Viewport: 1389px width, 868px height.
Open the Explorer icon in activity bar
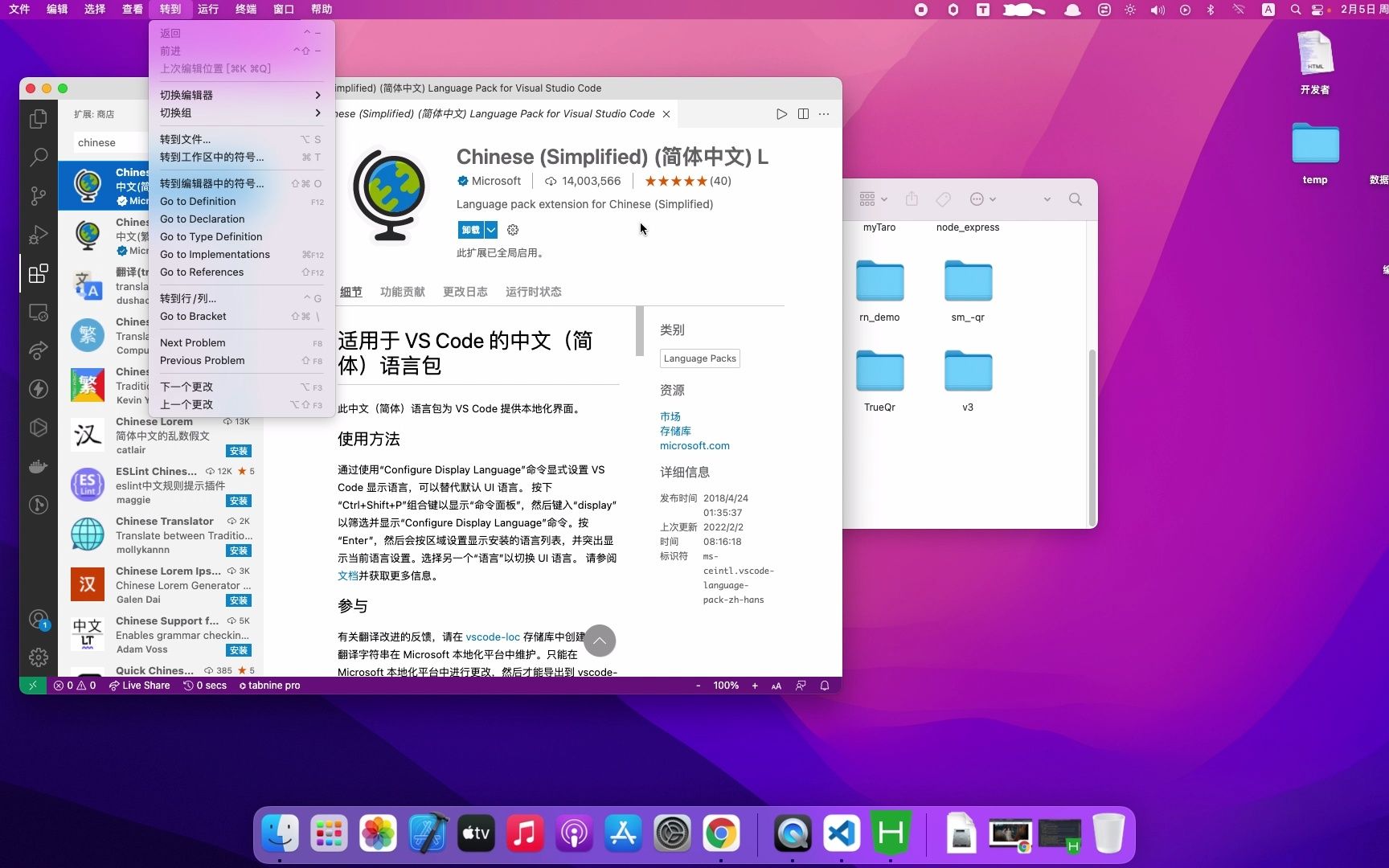coord(38,119)
